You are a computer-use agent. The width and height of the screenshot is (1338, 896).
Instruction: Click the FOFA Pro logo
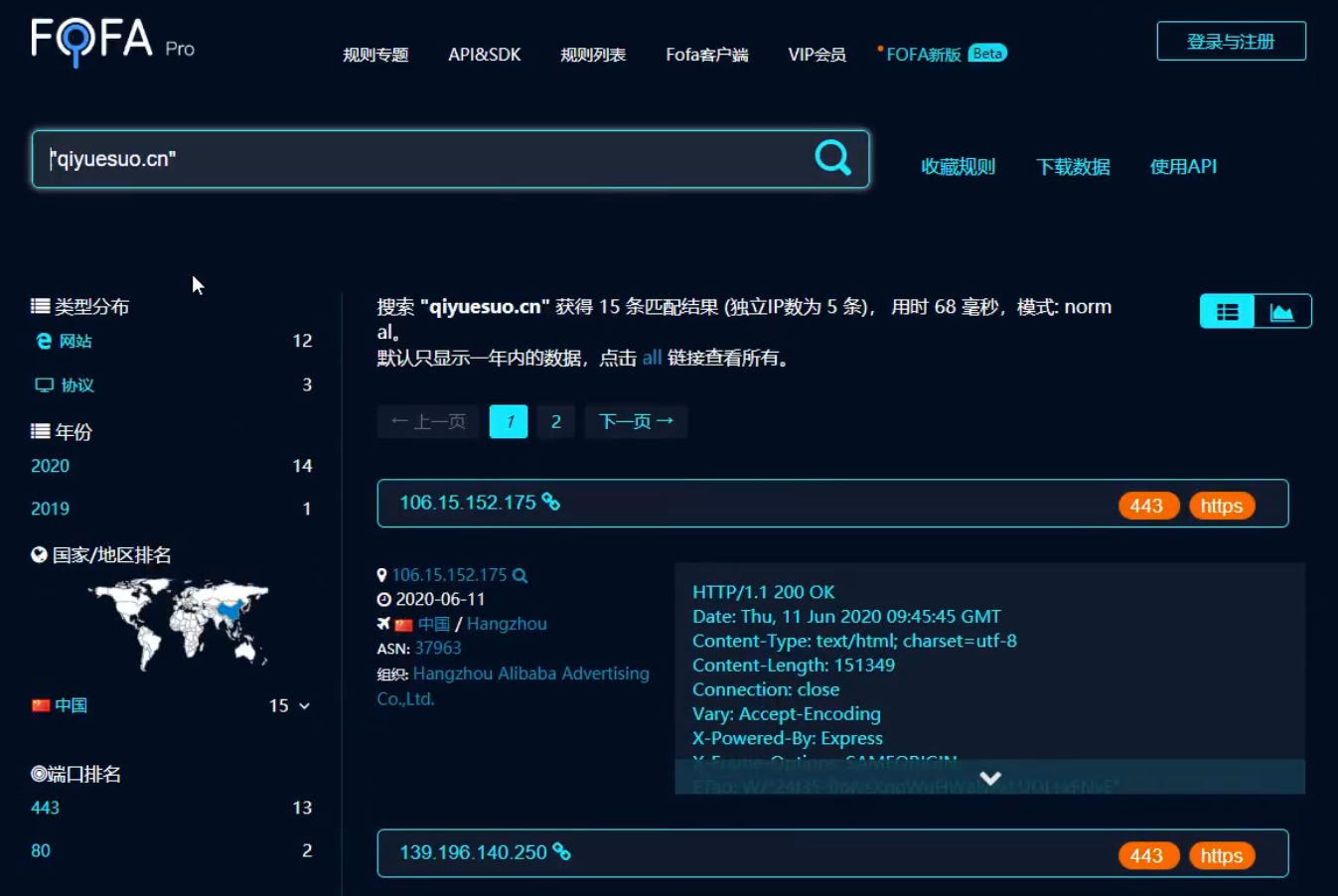(111, 42)
